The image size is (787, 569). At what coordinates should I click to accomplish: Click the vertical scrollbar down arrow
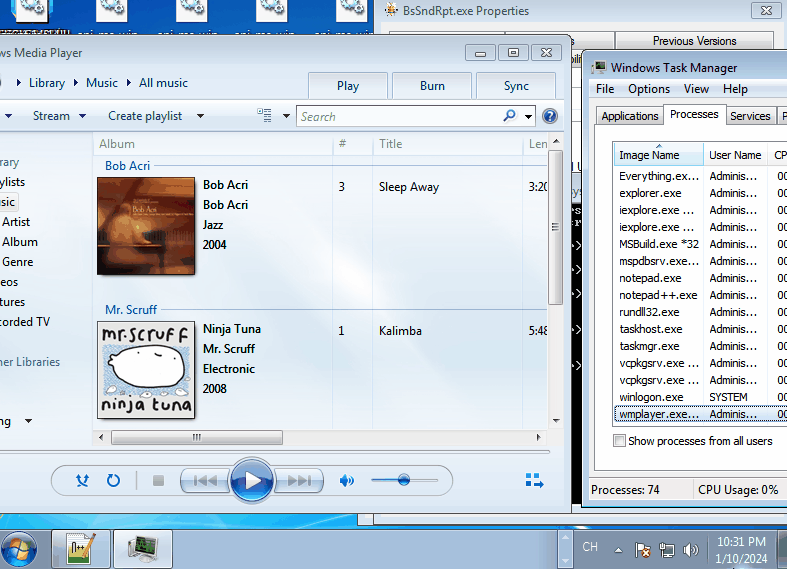556,420
